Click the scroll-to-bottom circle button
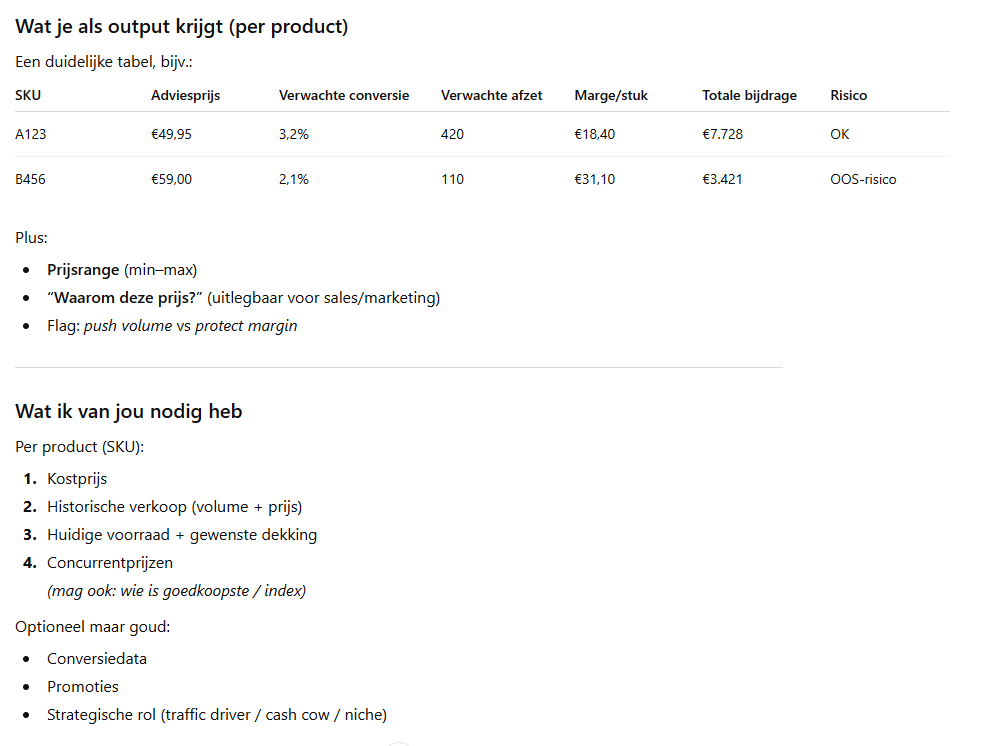This screenshot has height=746, width=983. (x=399, y=744)
